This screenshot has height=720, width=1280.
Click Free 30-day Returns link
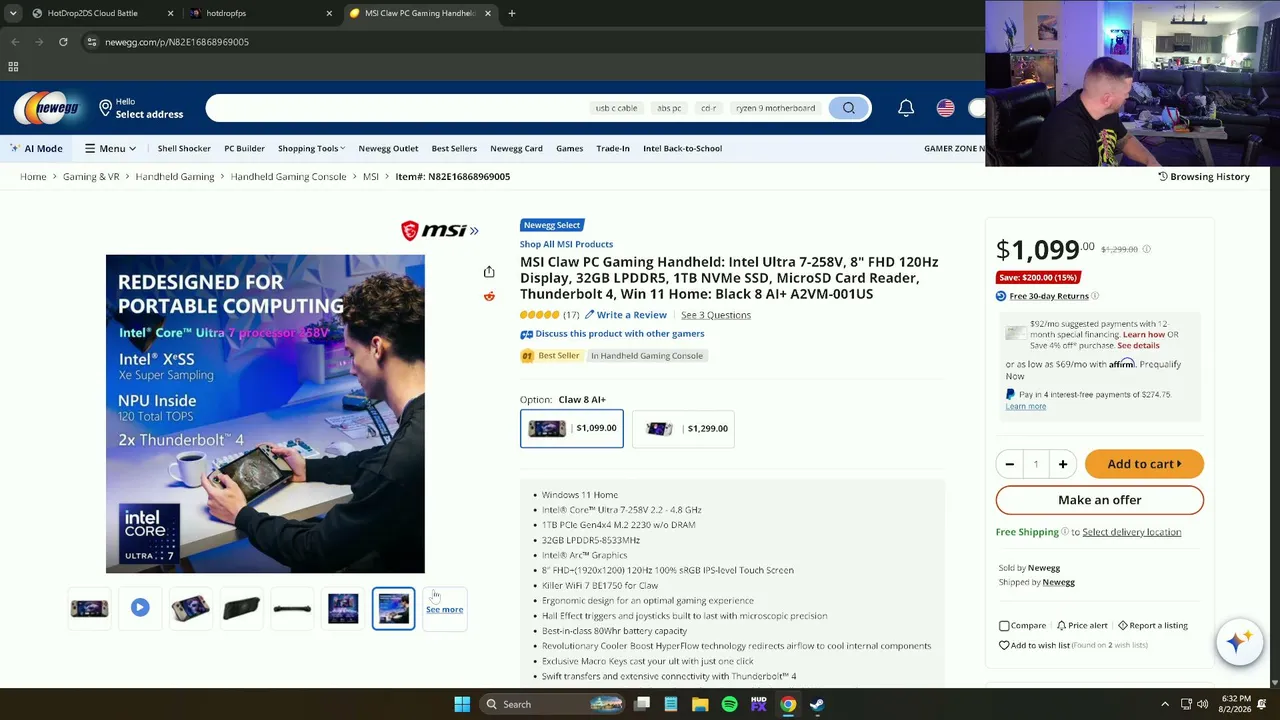coord(1049,296)
